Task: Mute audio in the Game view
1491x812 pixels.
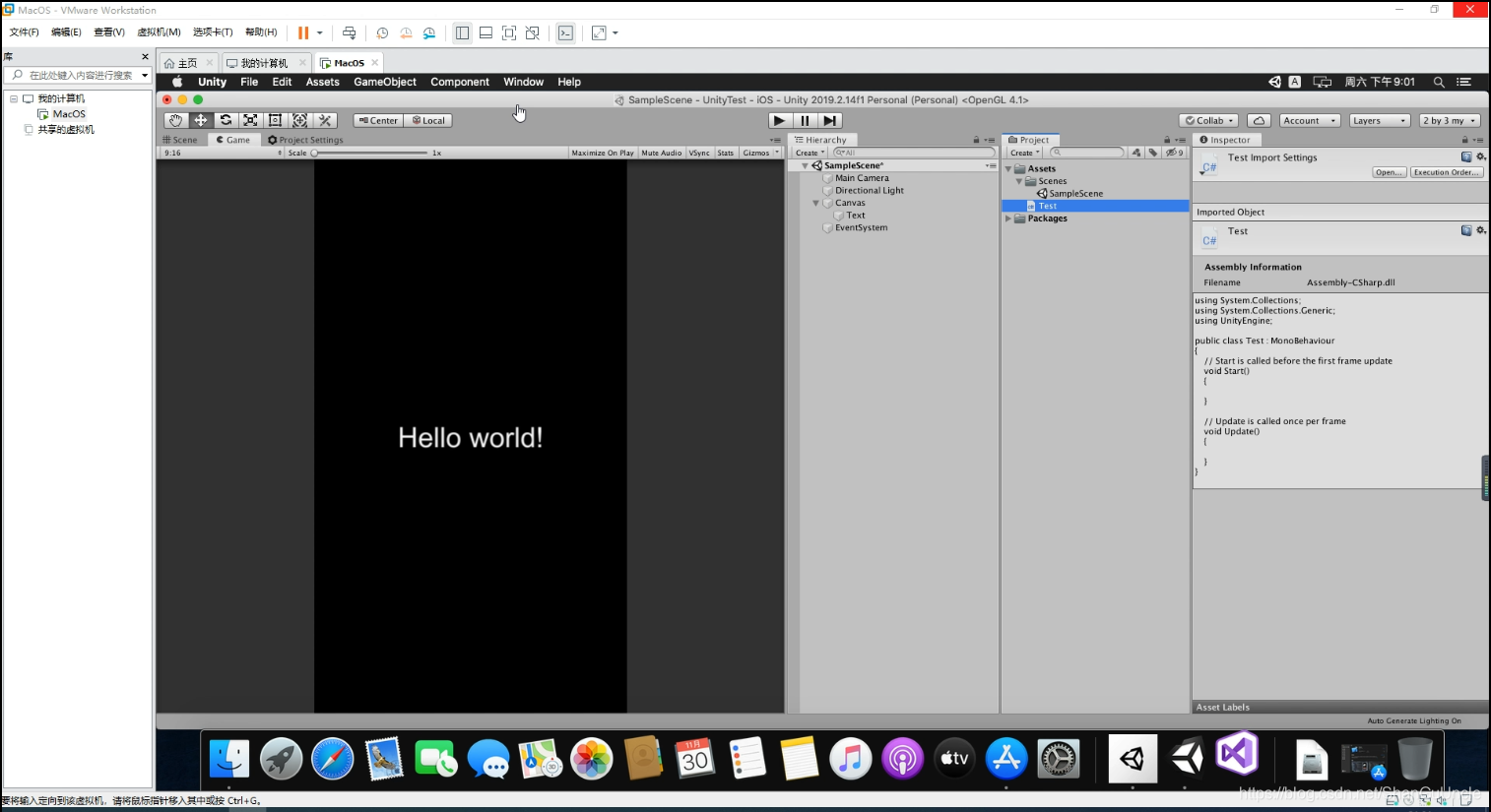Action: (661, 153)
